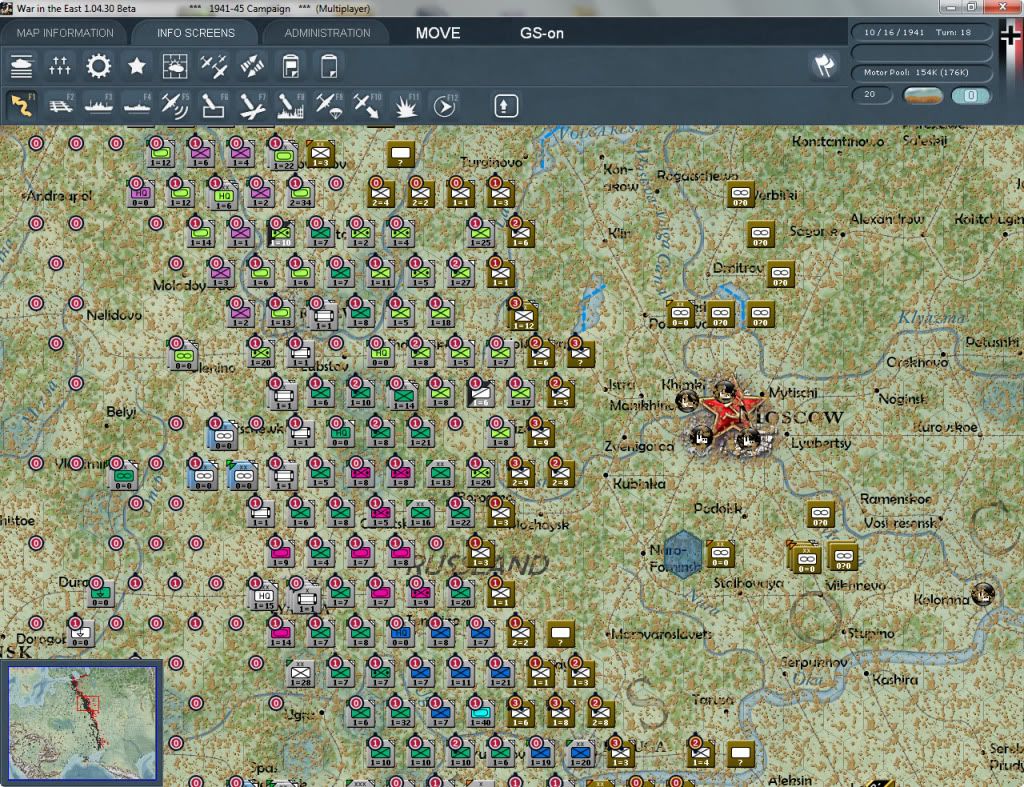
Task: Select the F1 ground move mode icon
Action: point(22,105)
